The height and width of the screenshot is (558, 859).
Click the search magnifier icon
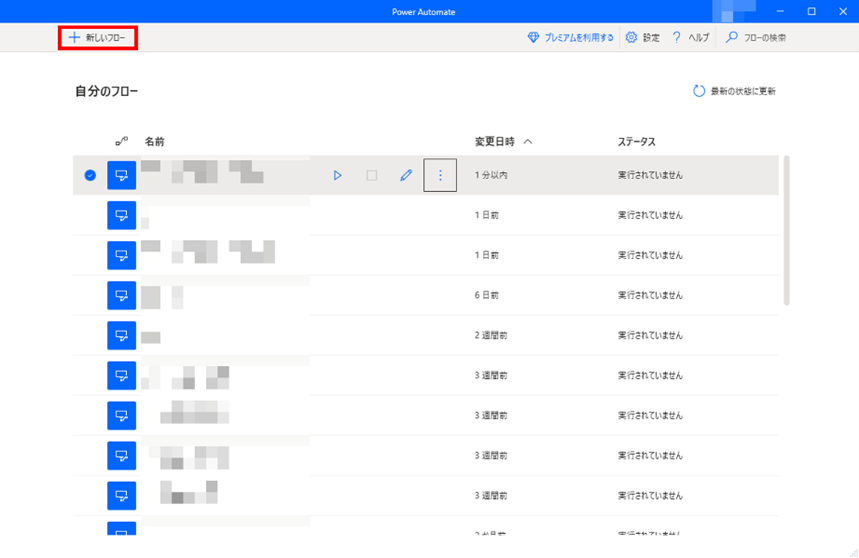(731, 37)
